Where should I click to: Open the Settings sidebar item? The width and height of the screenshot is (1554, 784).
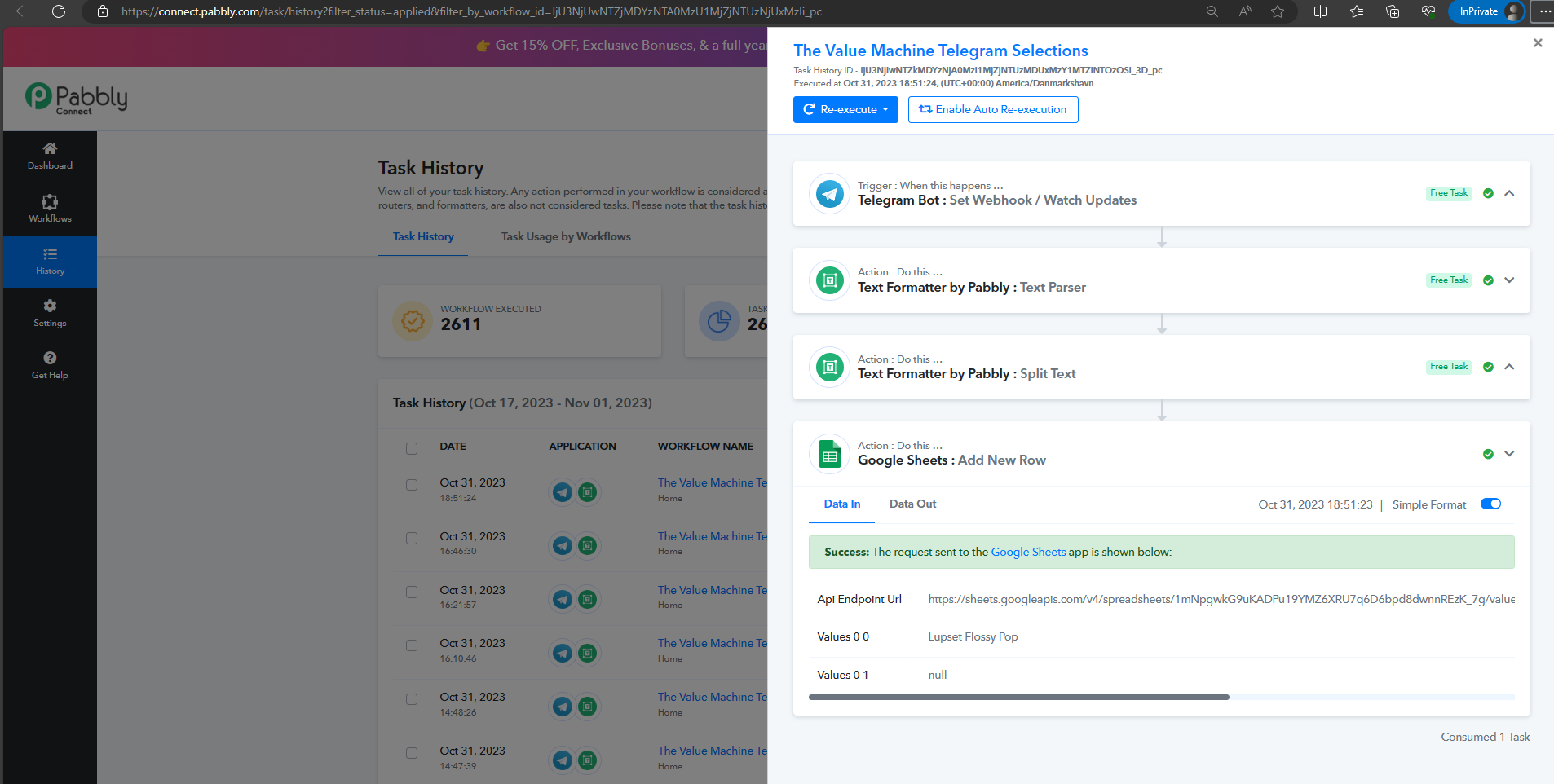click(x=50, y=314)
